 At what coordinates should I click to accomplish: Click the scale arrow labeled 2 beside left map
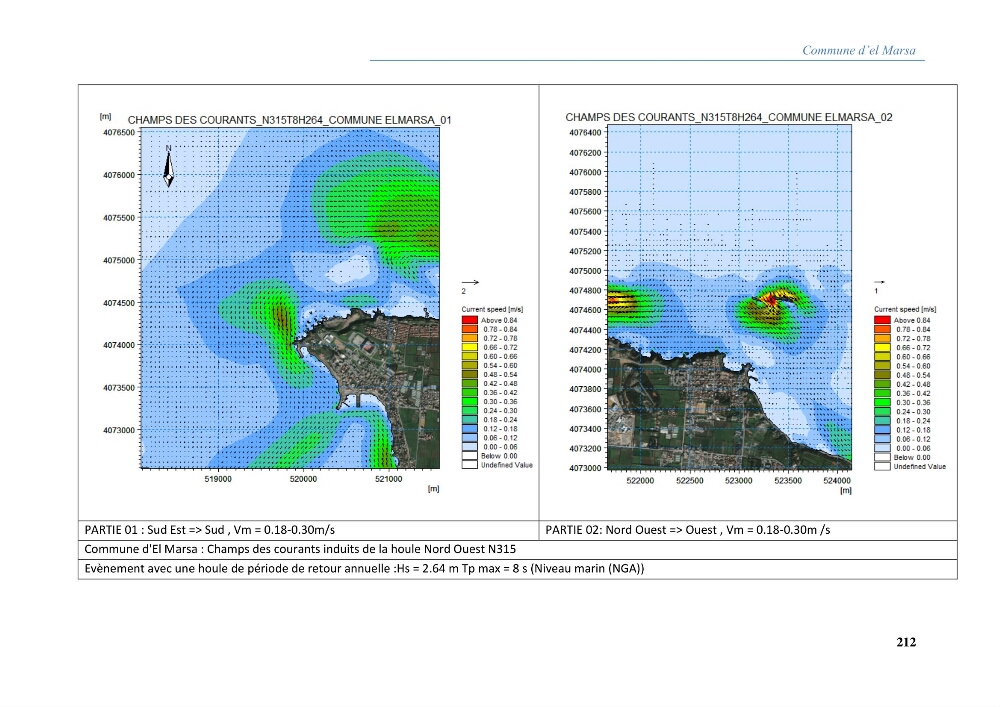coord(470,282)
